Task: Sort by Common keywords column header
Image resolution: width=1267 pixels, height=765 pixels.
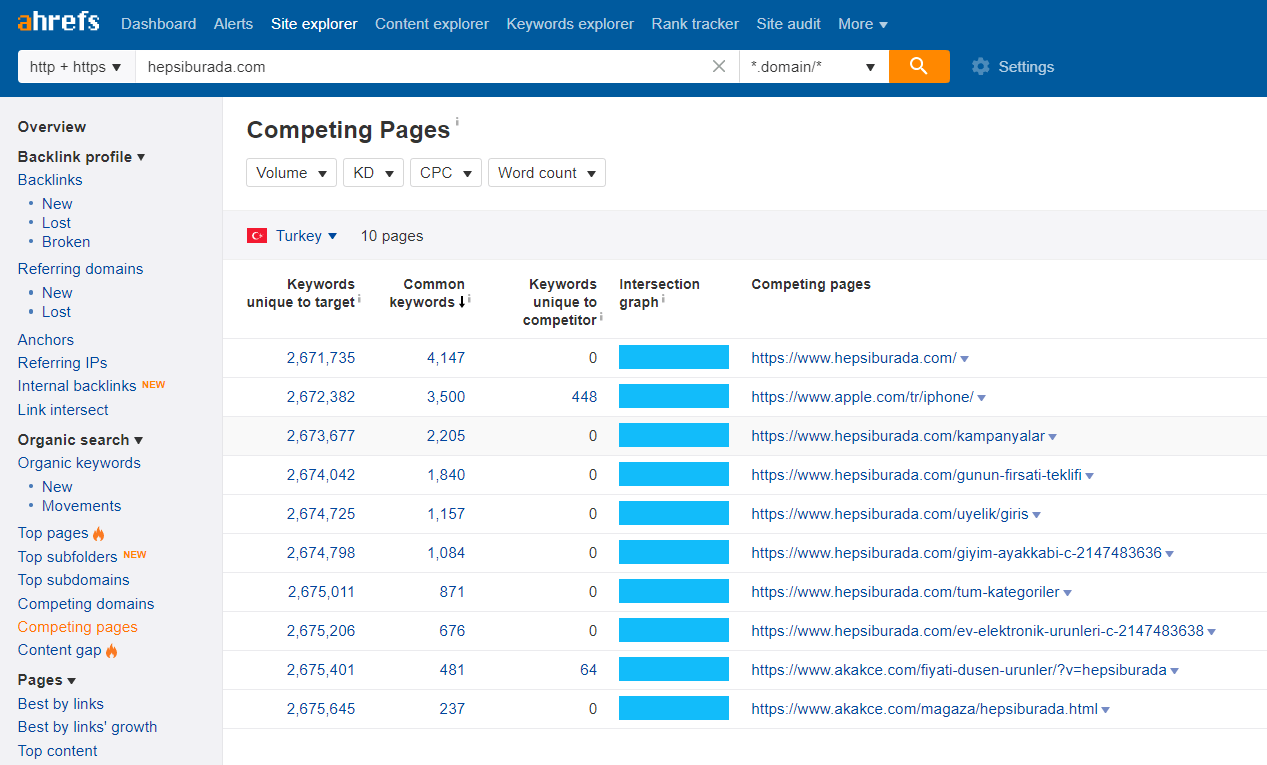Action: (x=427, y=293)
